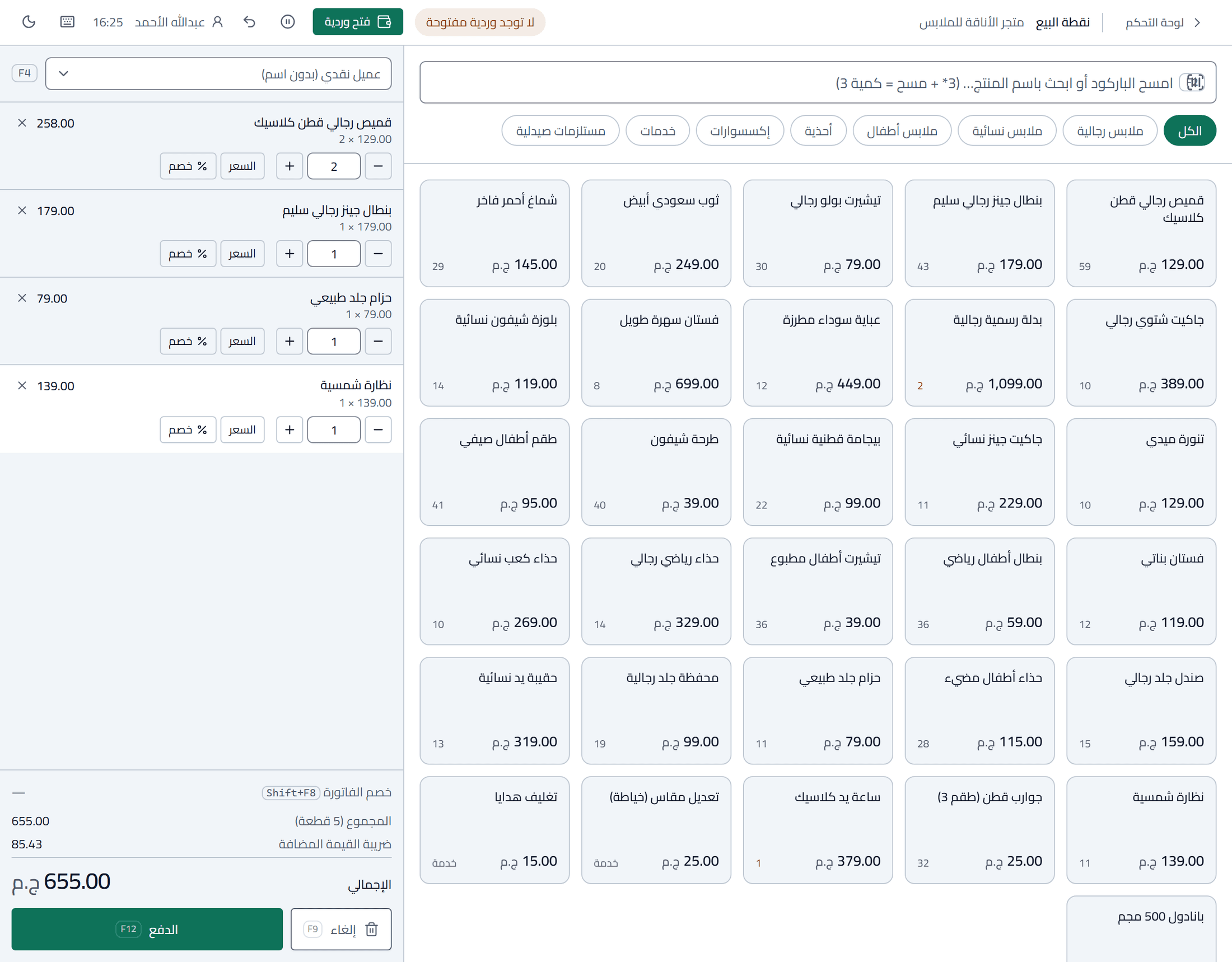The width and height of the screenshot is (1232, 962).
Task: Click quantity field of نظارة شمسية
Action: coord(333,429)
